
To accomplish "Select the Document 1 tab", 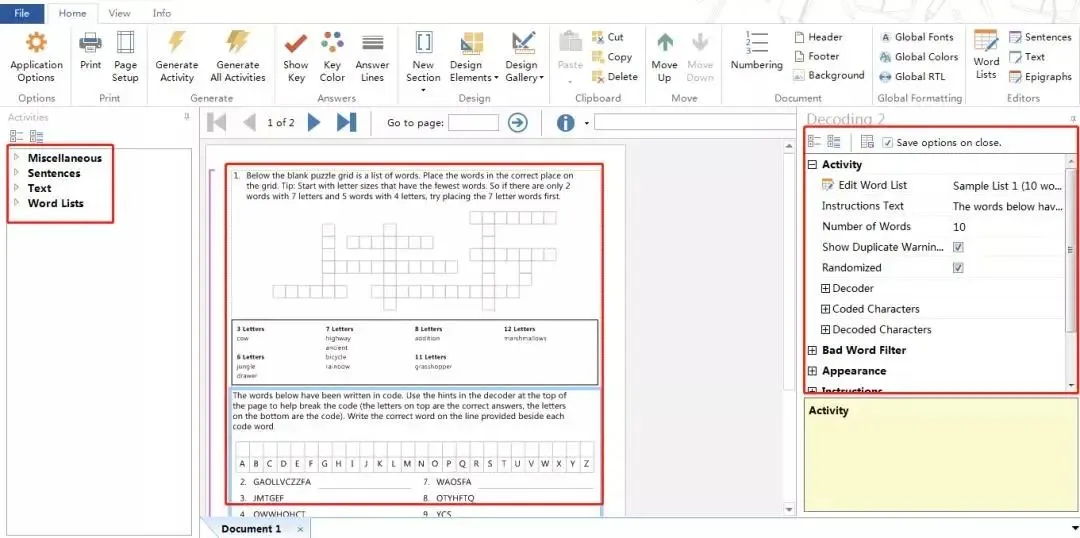I will pos(251,529).
